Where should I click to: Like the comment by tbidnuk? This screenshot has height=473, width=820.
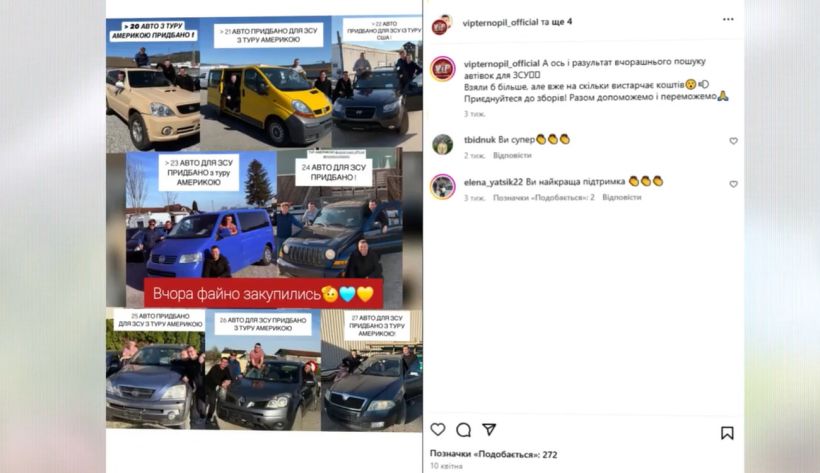click(x=733, y=141)
